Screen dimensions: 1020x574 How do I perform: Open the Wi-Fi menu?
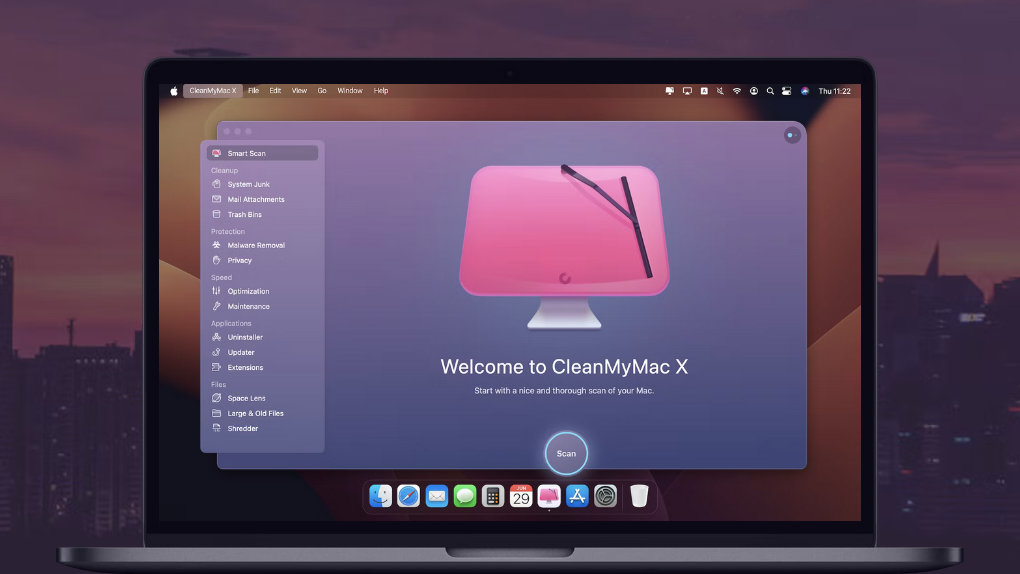737,91
